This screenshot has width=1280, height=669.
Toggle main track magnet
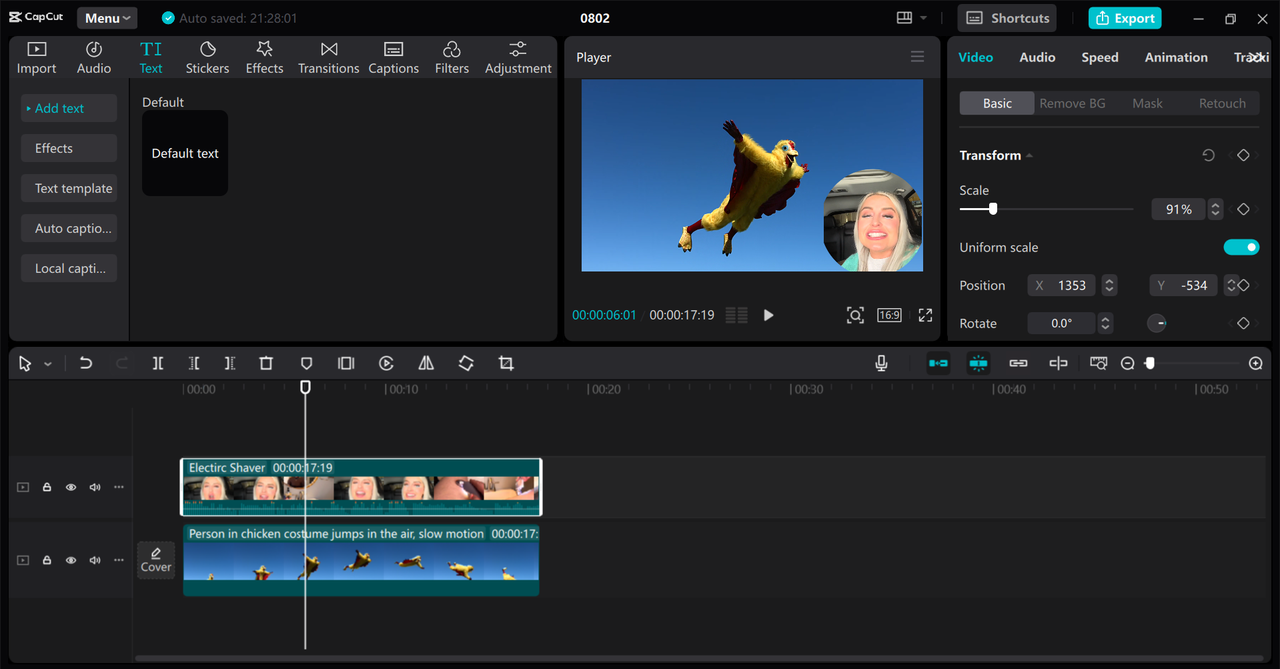938,363
